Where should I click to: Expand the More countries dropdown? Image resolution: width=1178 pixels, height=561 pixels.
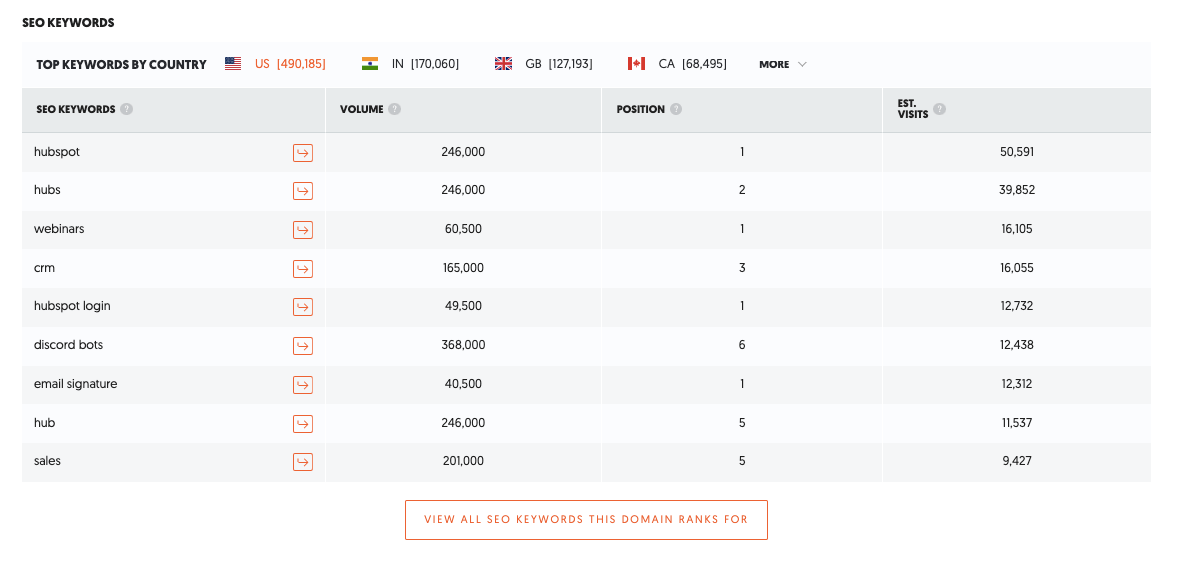pos(782,65)
